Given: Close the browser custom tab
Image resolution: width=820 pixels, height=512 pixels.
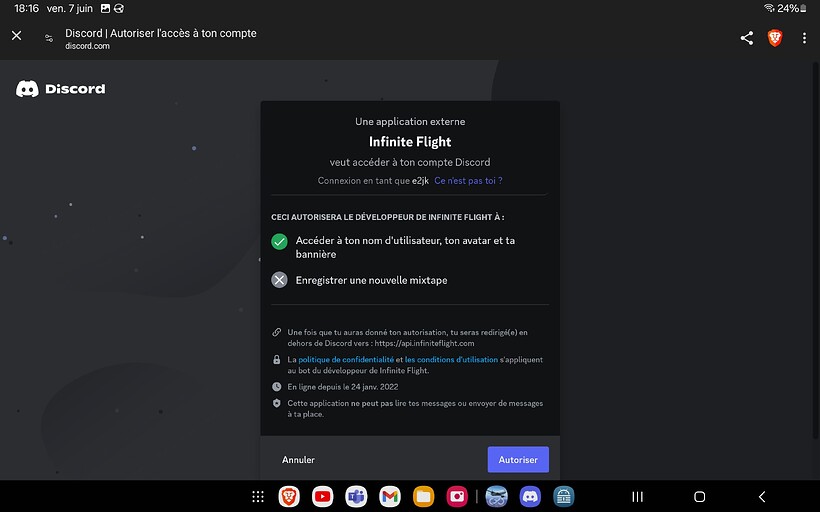Looking at the screenshot, I should click(x=17, y=36).
